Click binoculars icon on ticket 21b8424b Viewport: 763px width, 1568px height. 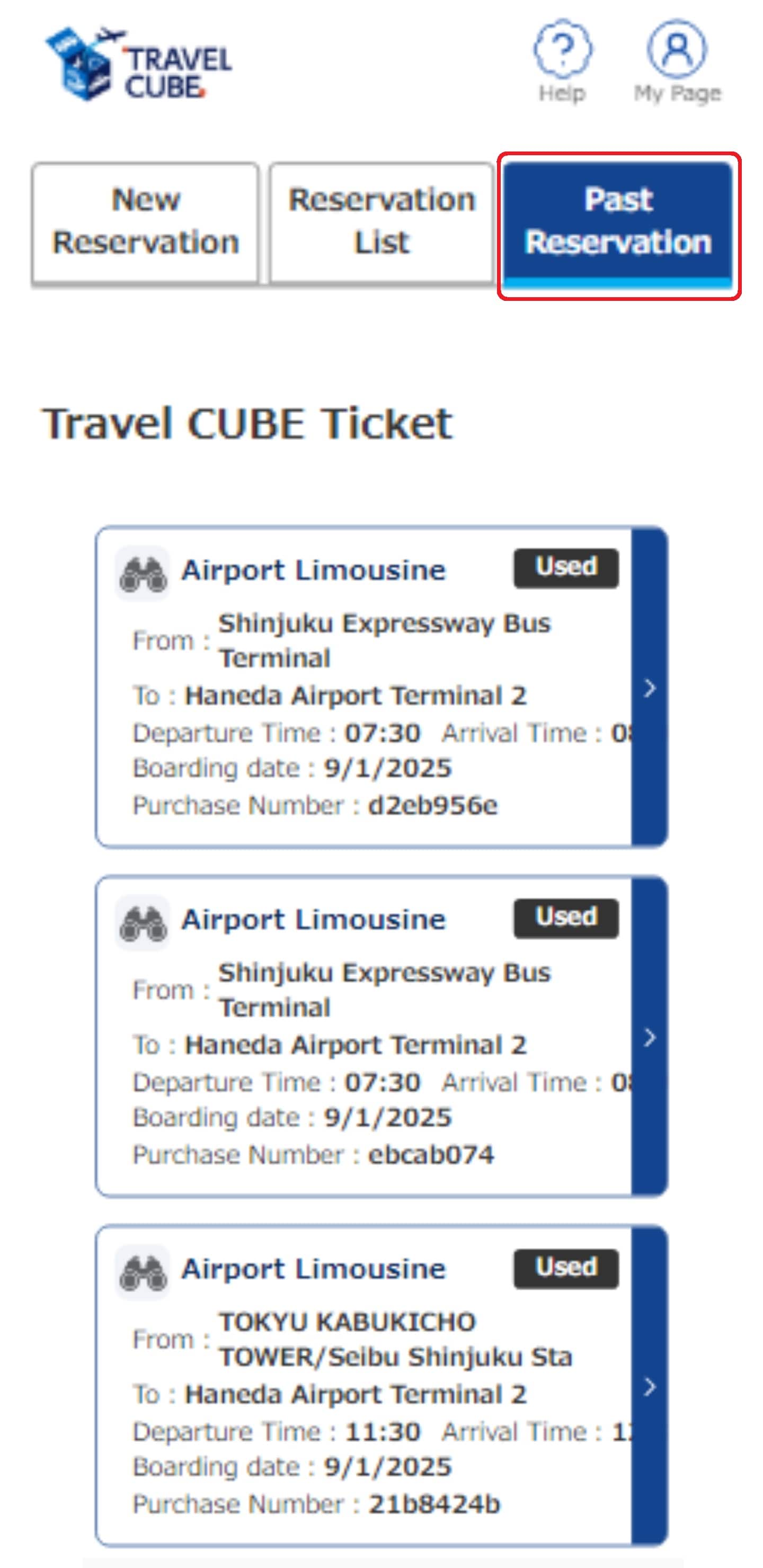[143, 1271]
